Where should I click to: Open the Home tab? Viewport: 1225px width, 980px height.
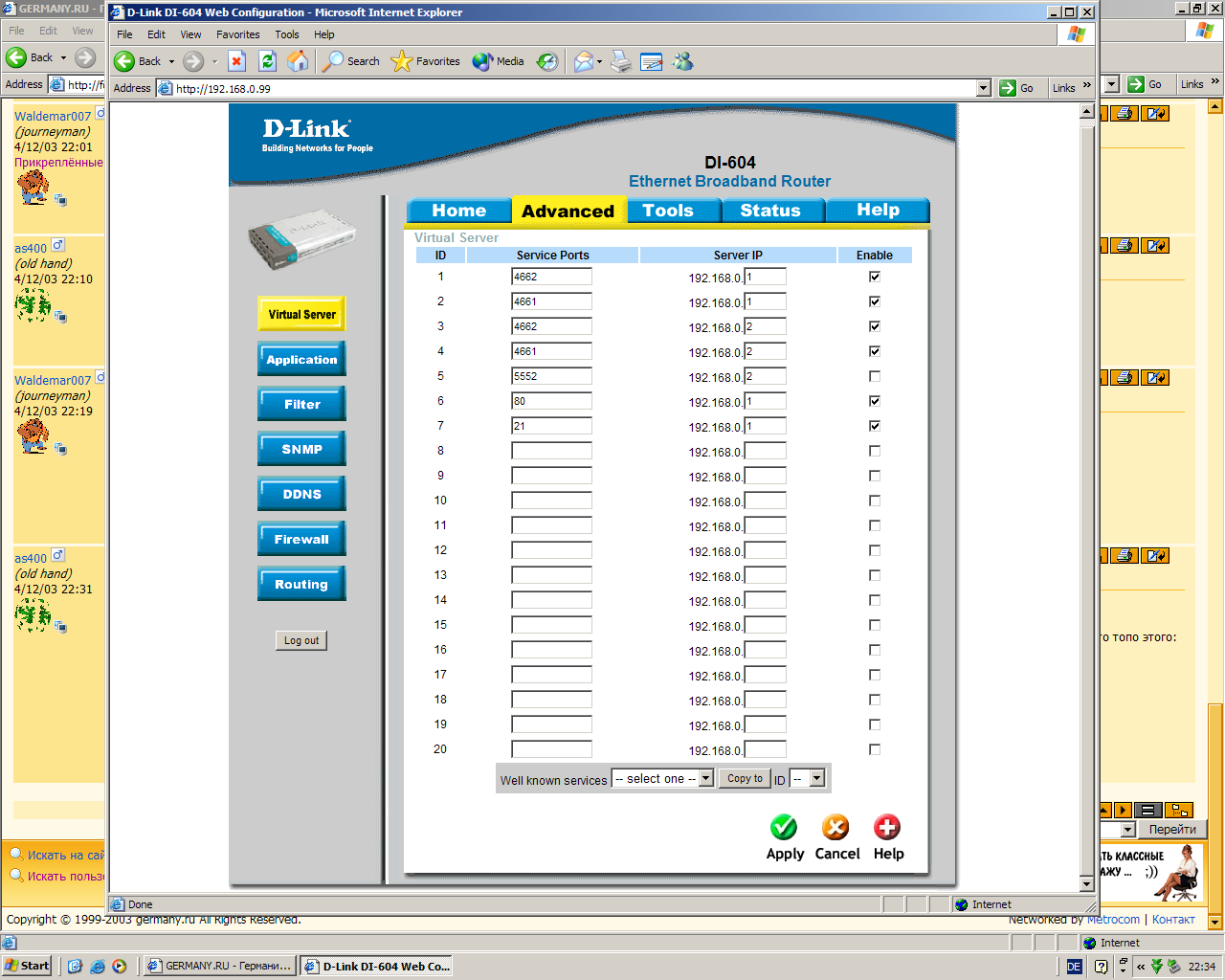pos(458,211)
